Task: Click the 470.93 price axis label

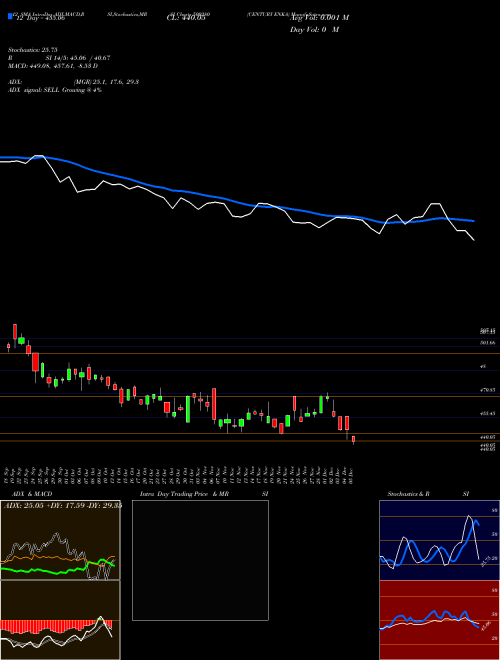Action: [x=488, y=391]
